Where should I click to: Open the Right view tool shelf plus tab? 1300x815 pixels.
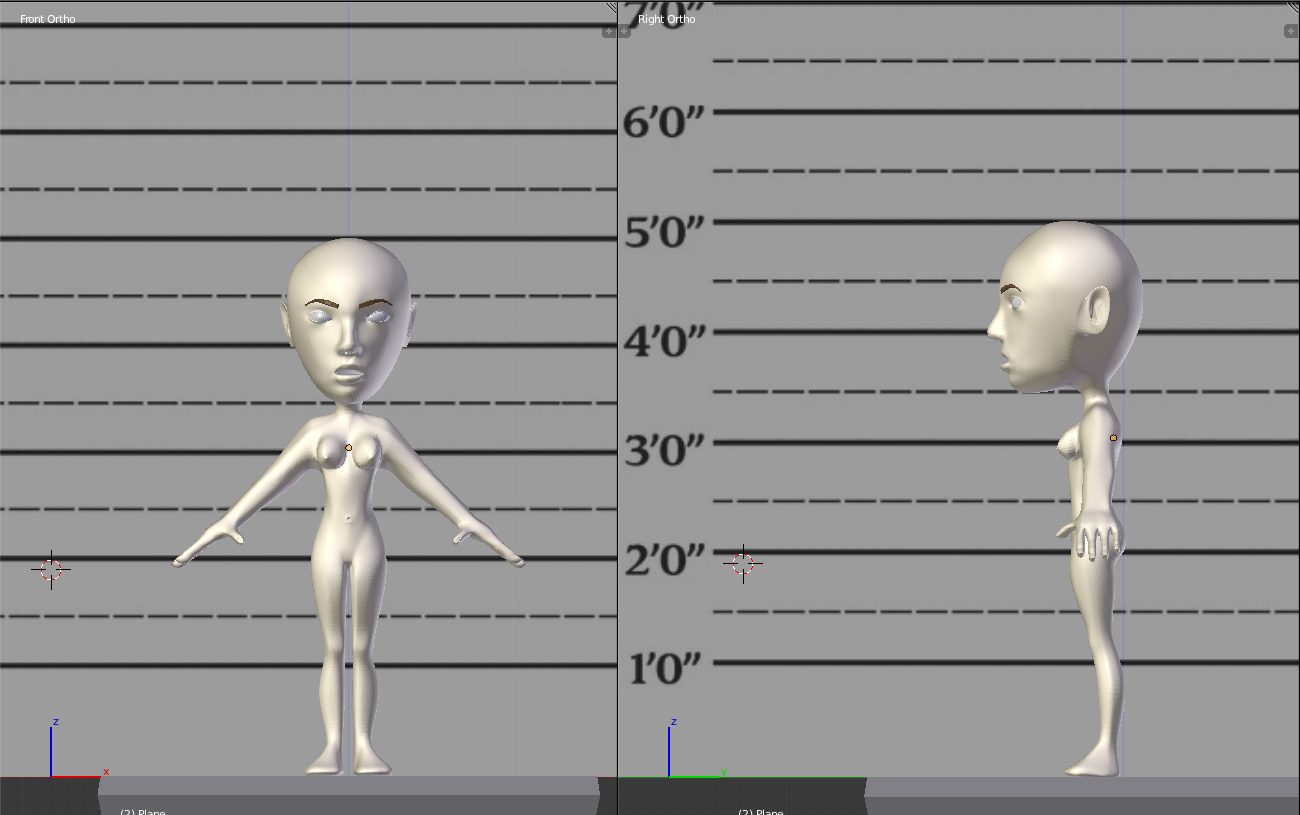(x=625, y=32)
